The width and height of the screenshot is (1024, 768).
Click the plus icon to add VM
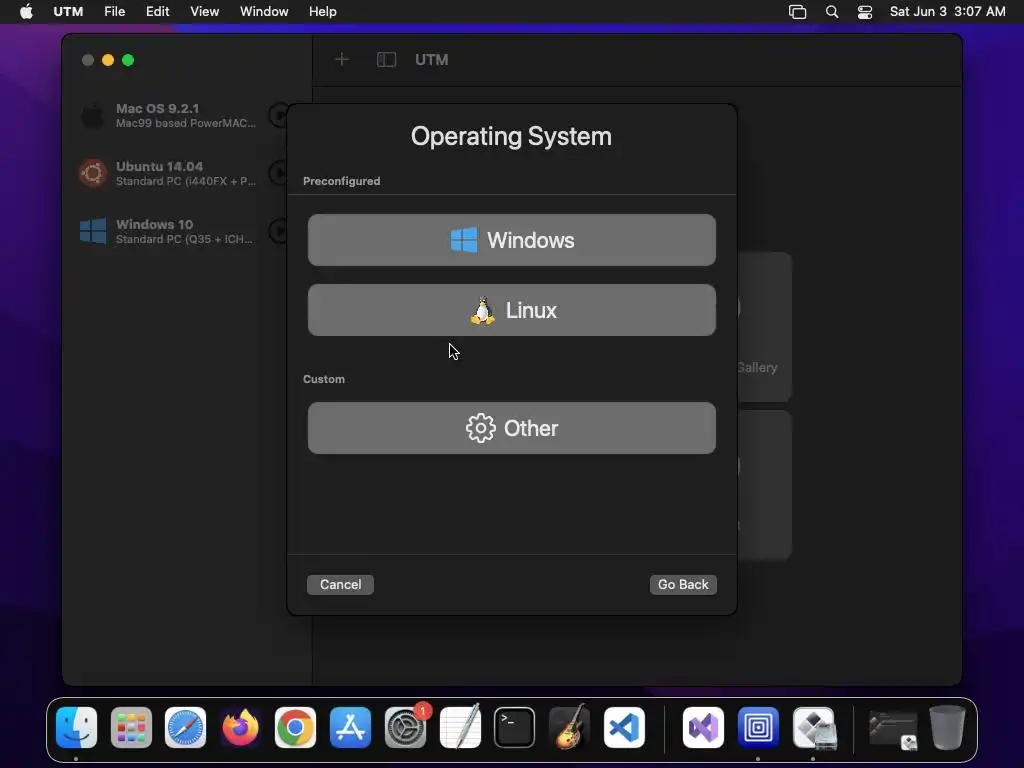coord(342,60)
